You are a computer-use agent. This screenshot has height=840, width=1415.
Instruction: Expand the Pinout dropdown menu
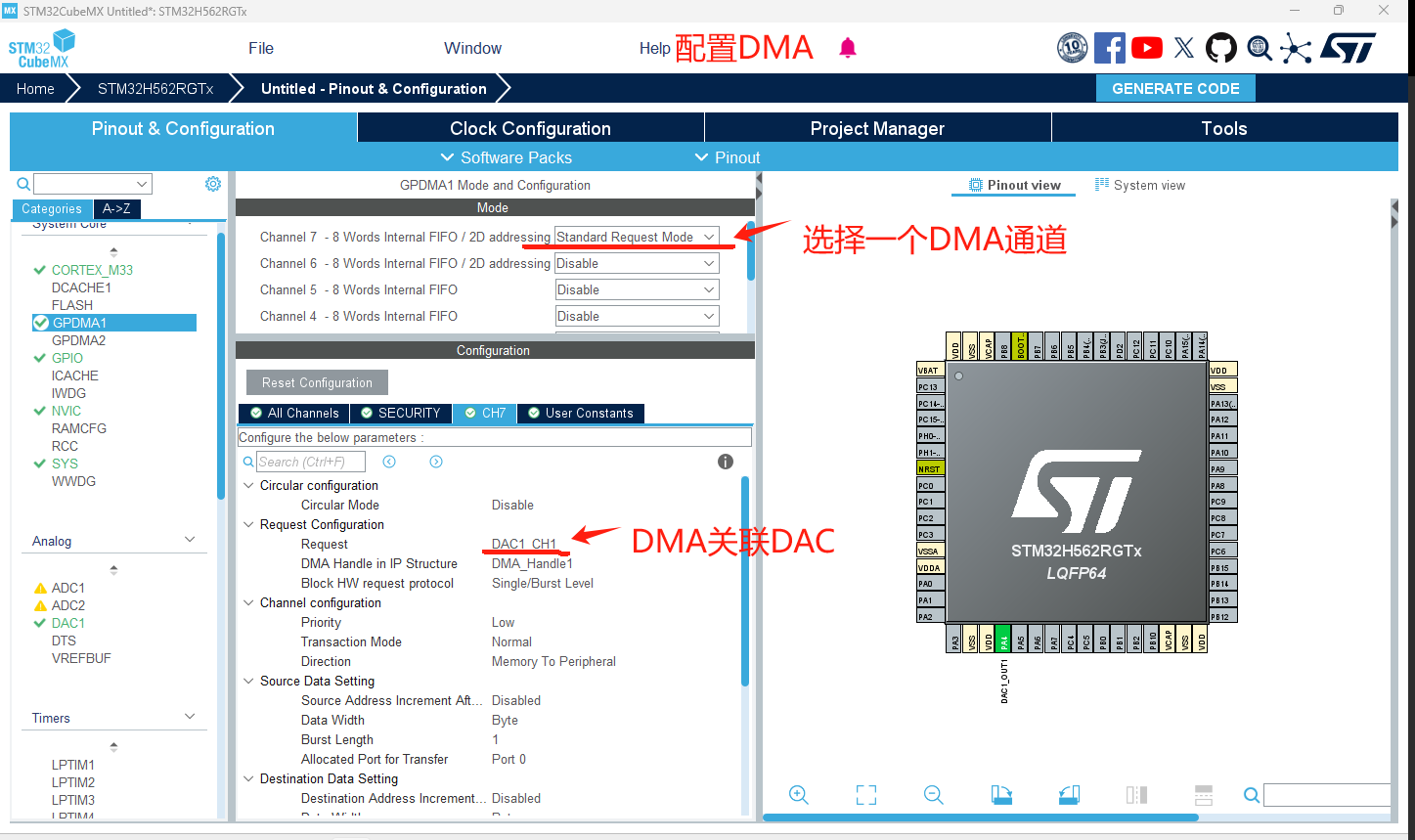pyautogui.click(x=727, y=157)
